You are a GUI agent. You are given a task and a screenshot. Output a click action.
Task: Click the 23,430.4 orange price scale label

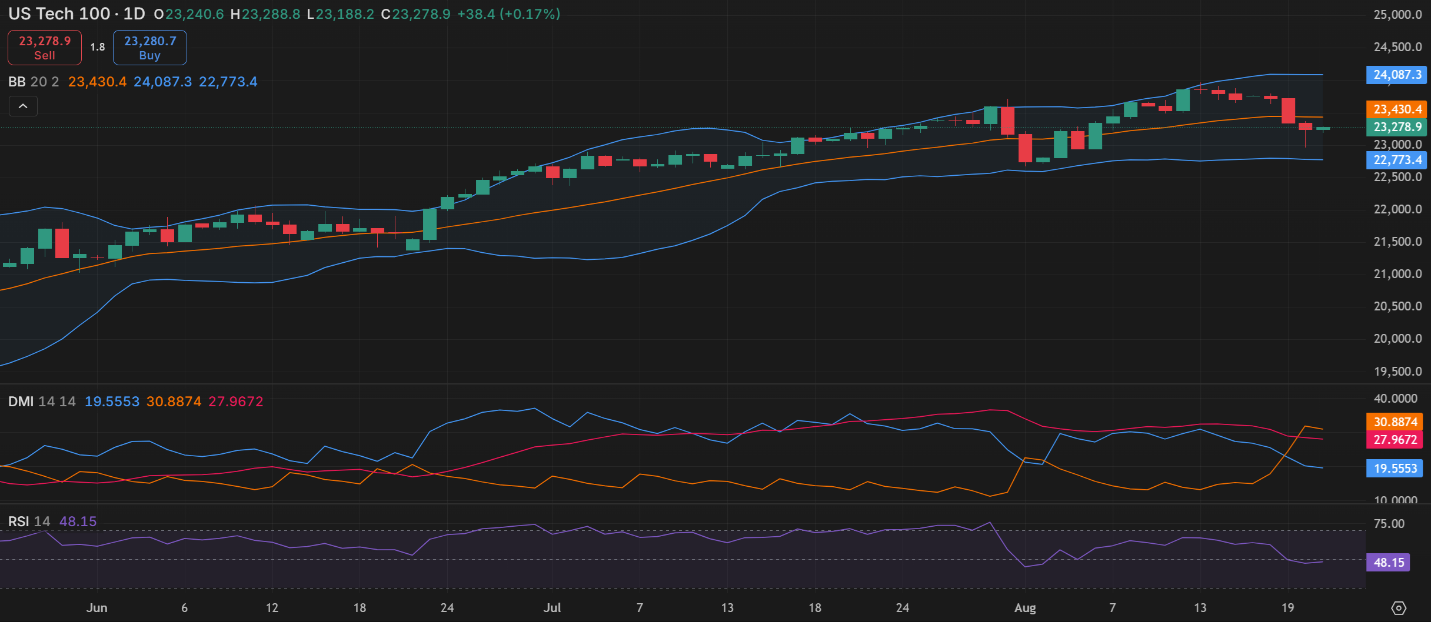tap(1397, 109)
